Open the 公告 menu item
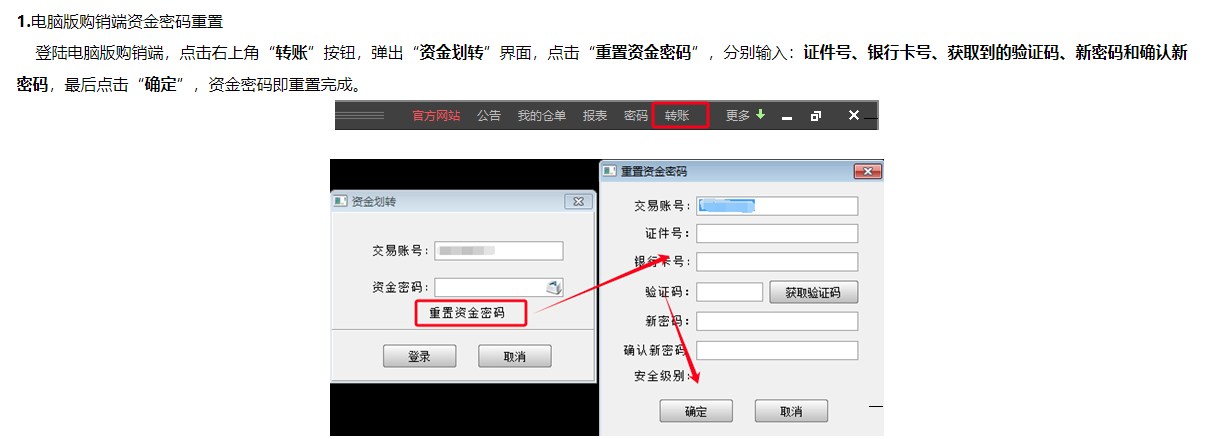This screenshot has width=1225, height=439. click(x=489, y=115)
